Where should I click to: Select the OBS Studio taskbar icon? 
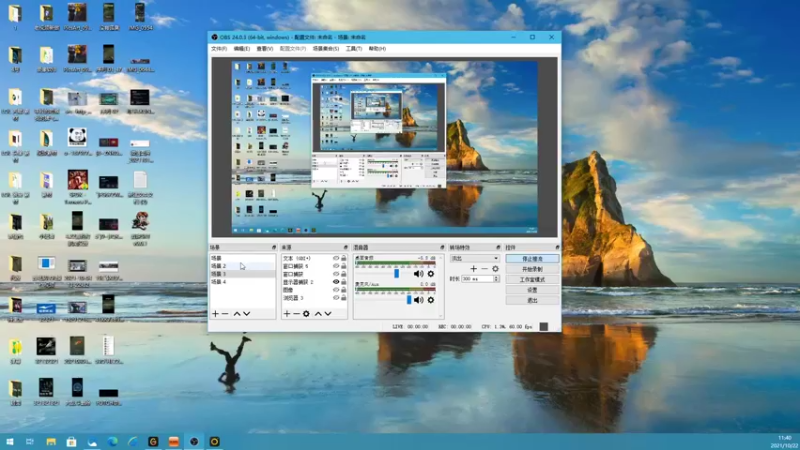194,442
